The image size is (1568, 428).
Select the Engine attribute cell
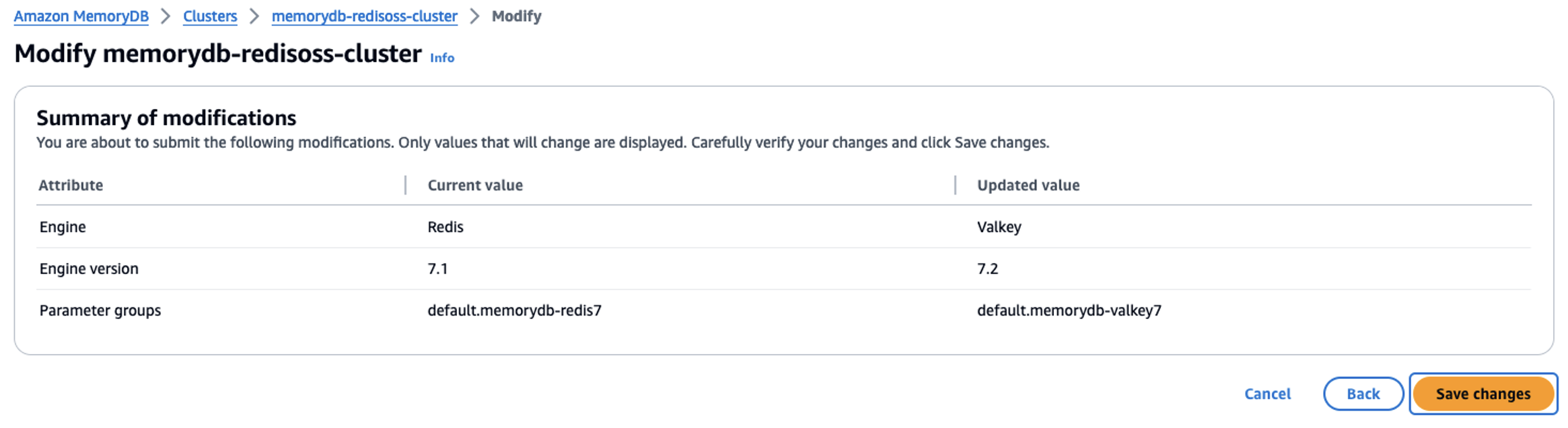point(63,227)
